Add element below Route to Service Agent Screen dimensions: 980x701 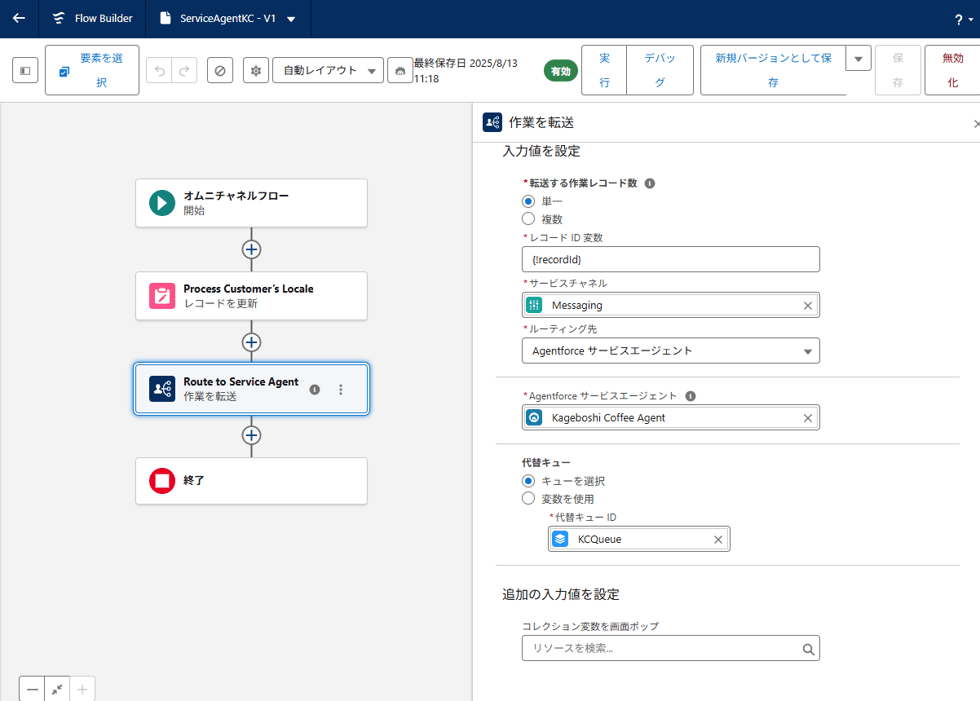click(x=251, y=435)
